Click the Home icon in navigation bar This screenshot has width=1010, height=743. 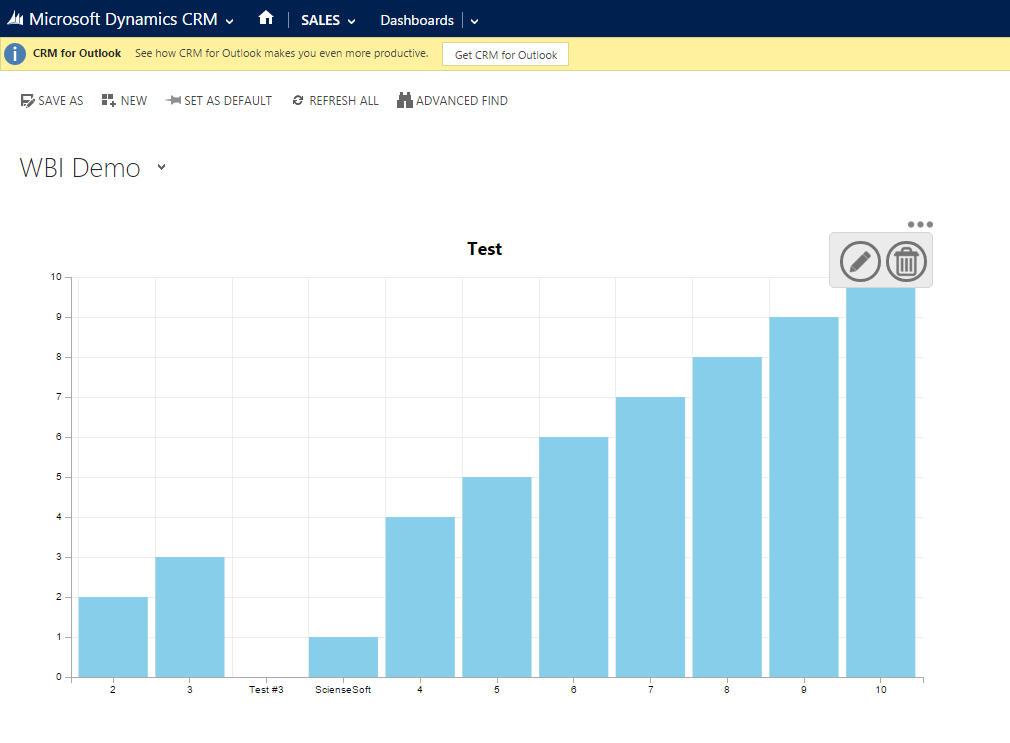(265, 18)
